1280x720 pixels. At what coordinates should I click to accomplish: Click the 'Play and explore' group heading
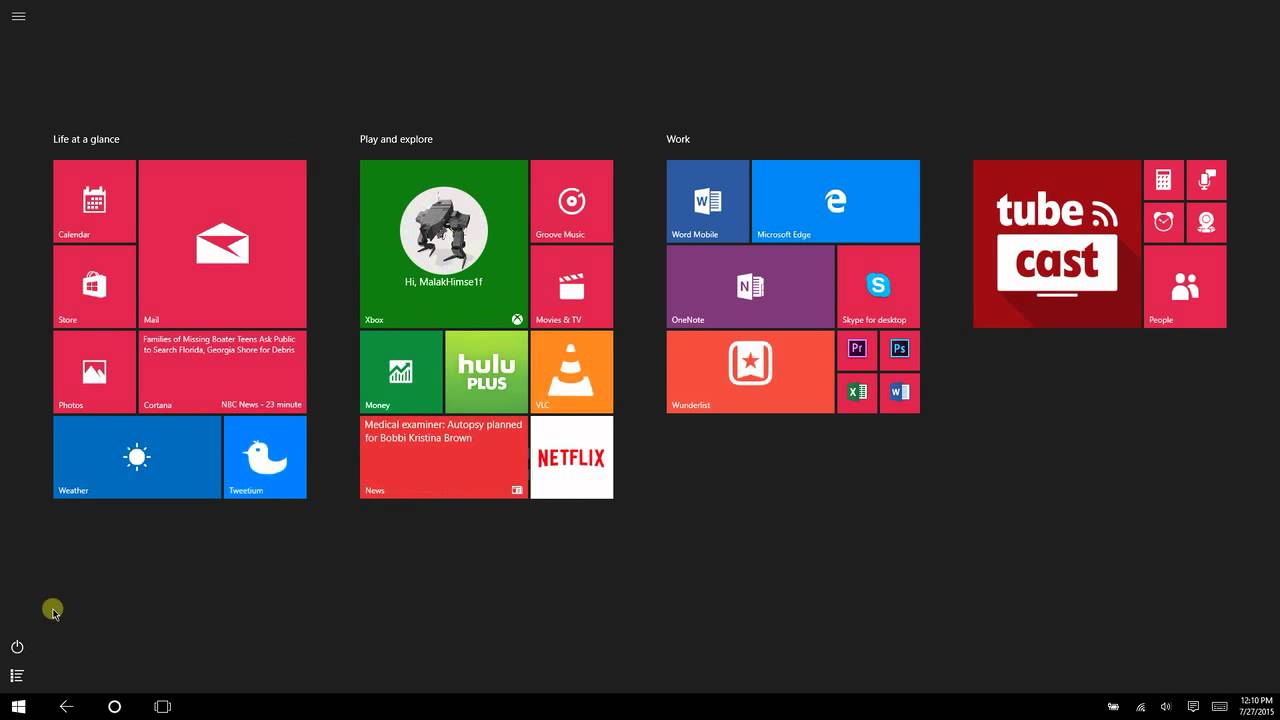tap(396, 139)
